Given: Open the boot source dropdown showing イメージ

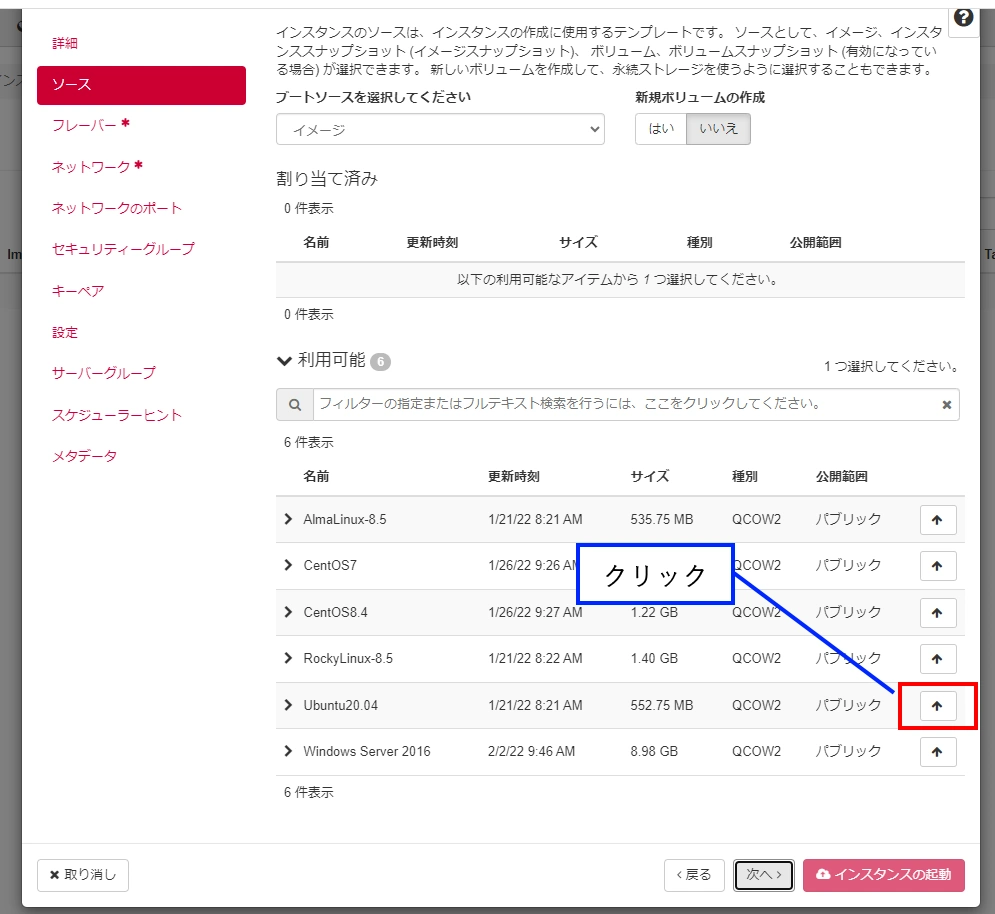Looking at the screenshot, I should [440, 130].
